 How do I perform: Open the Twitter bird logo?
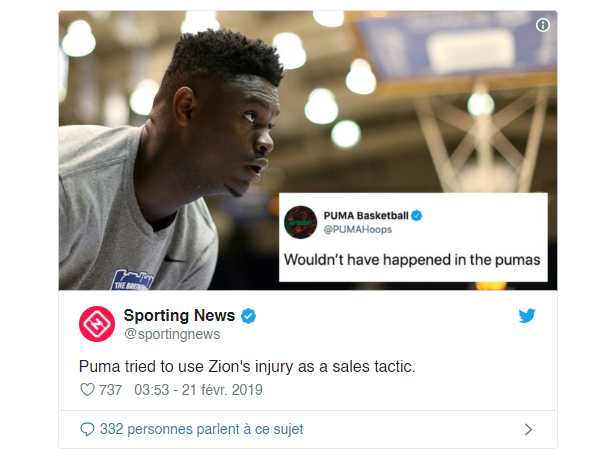[527, 316]
